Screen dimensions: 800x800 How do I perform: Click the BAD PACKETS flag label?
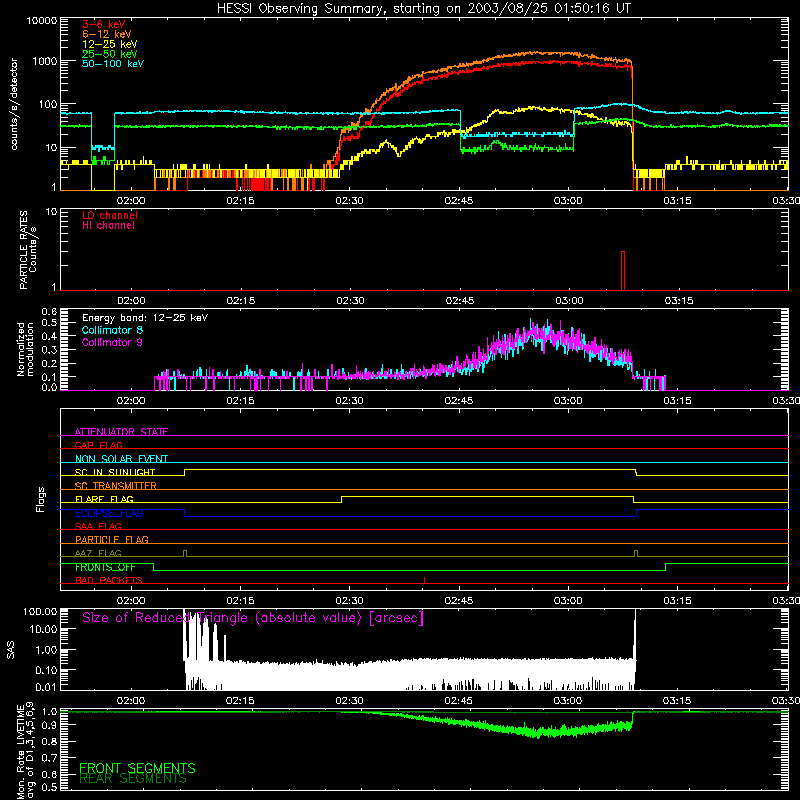click(x=109, y=580)
